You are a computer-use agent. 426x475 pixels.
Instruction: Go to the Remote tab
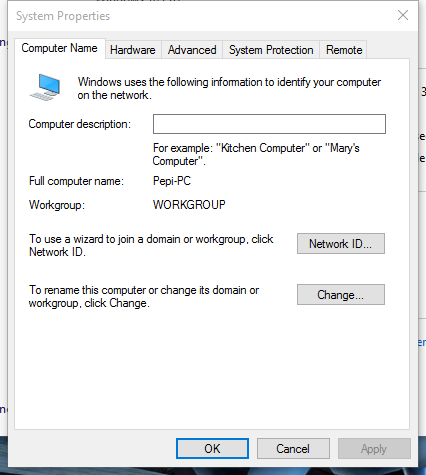tap(344, 50)
